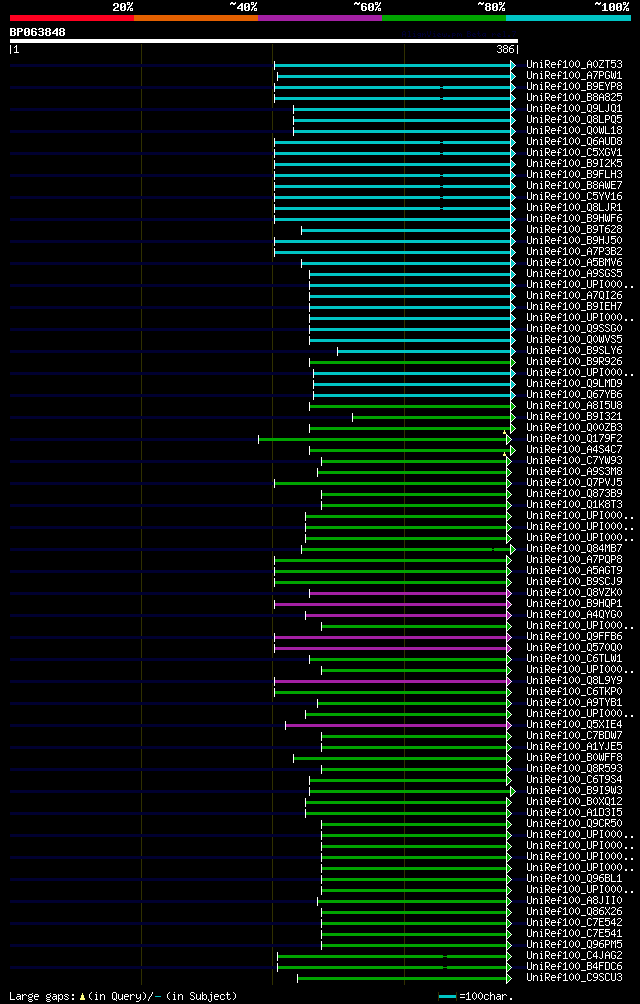Open hit UniRef100_Q9LJQ1
640x1004 pixels.
(574, 108)
